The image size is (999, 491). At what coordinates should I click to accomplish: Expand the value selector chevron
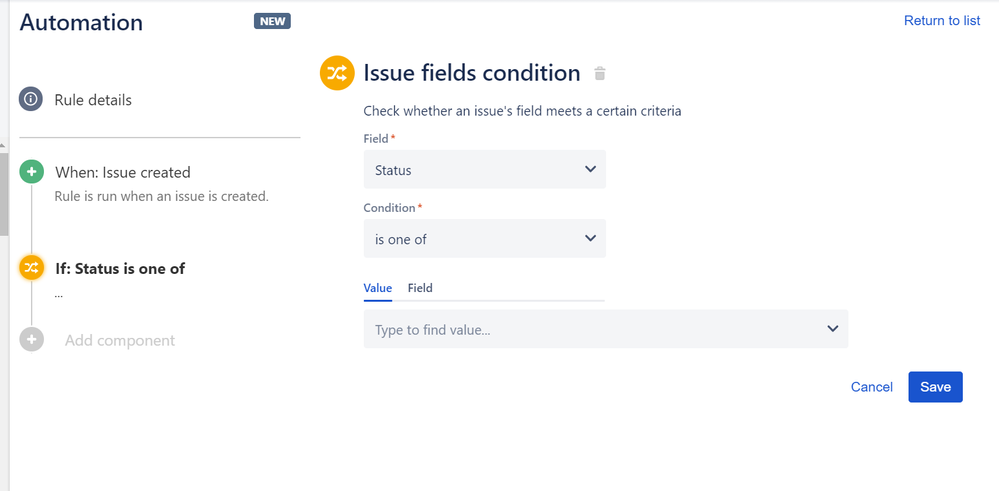pyautogui.click(x=832, y=329)
